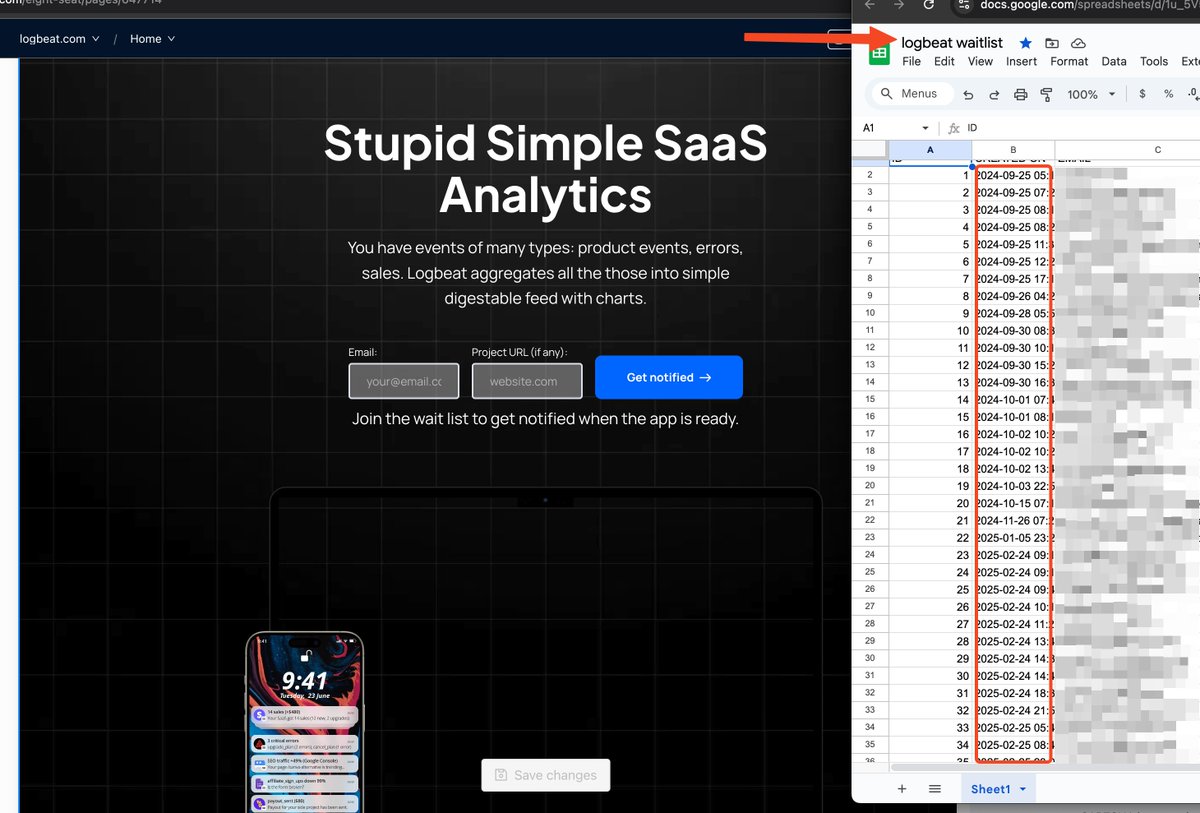Click the Google Sheets home logo
This screenshot has height=813, width=1200.
click(x=880, y=53)
